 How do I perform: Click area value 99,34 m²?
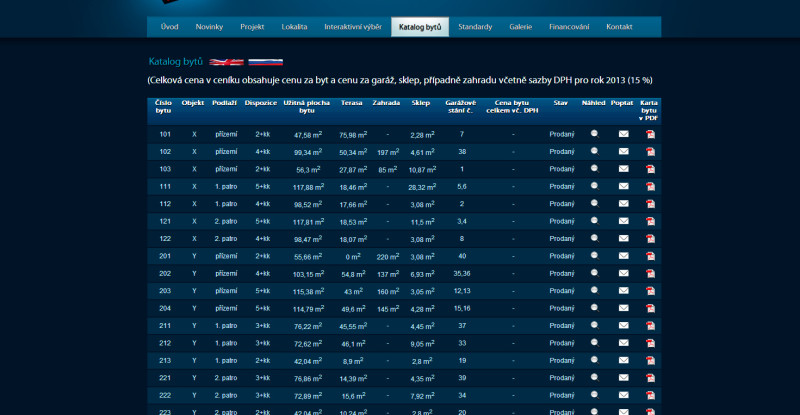(308, 152)
